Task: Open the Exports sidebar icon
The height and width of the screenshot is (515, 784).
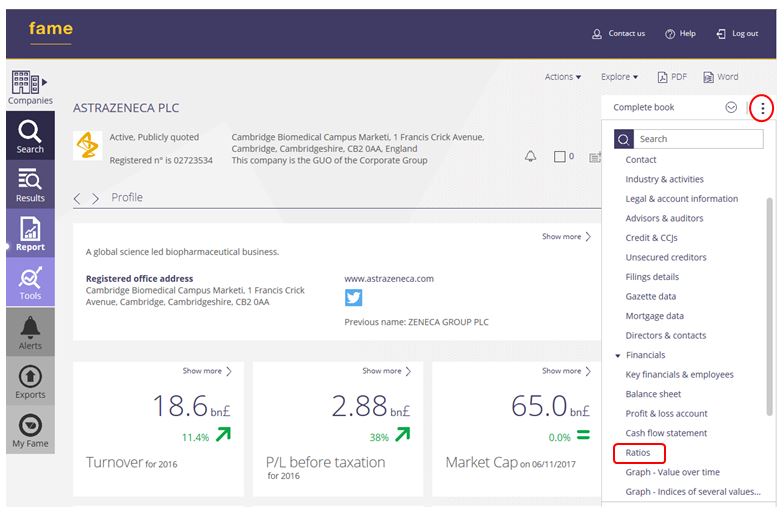Action: (x=30, y=382)
